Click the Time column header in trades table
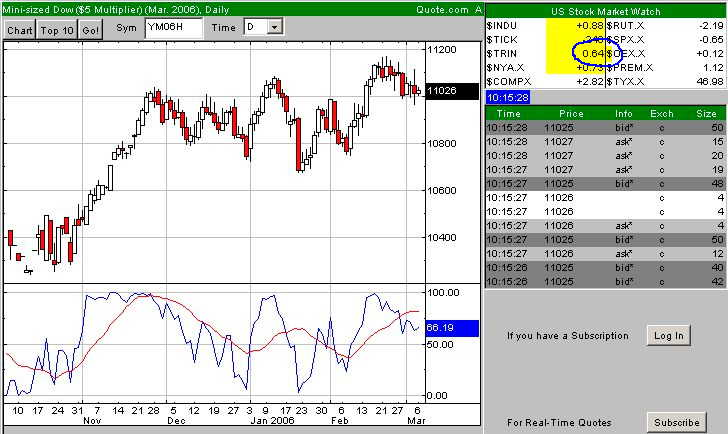The width and height of the screenshot is (728, 434). tap(508, 114)
